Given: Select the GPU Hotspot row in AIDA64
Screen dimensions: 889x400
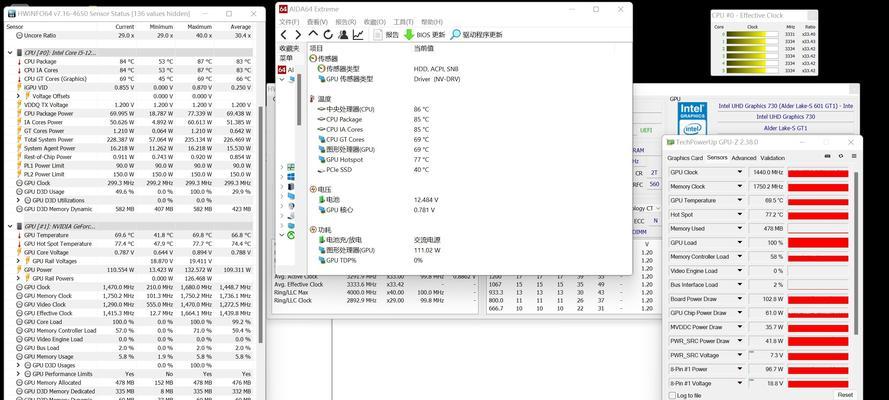Looking at the screenshot, I should [x=374, y=159].
